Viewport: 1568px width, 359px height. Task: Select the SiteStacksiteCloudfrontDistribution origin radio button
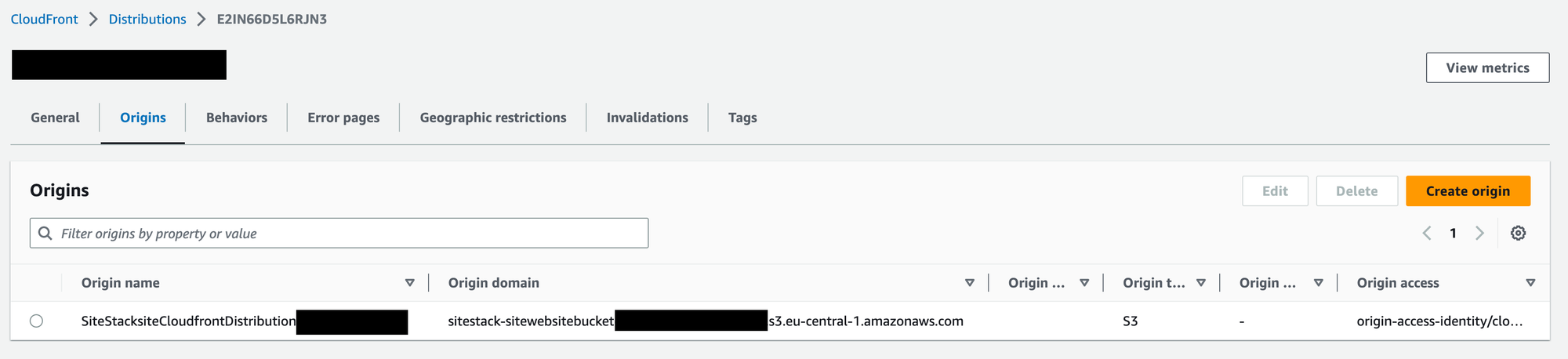click(36, 321)
